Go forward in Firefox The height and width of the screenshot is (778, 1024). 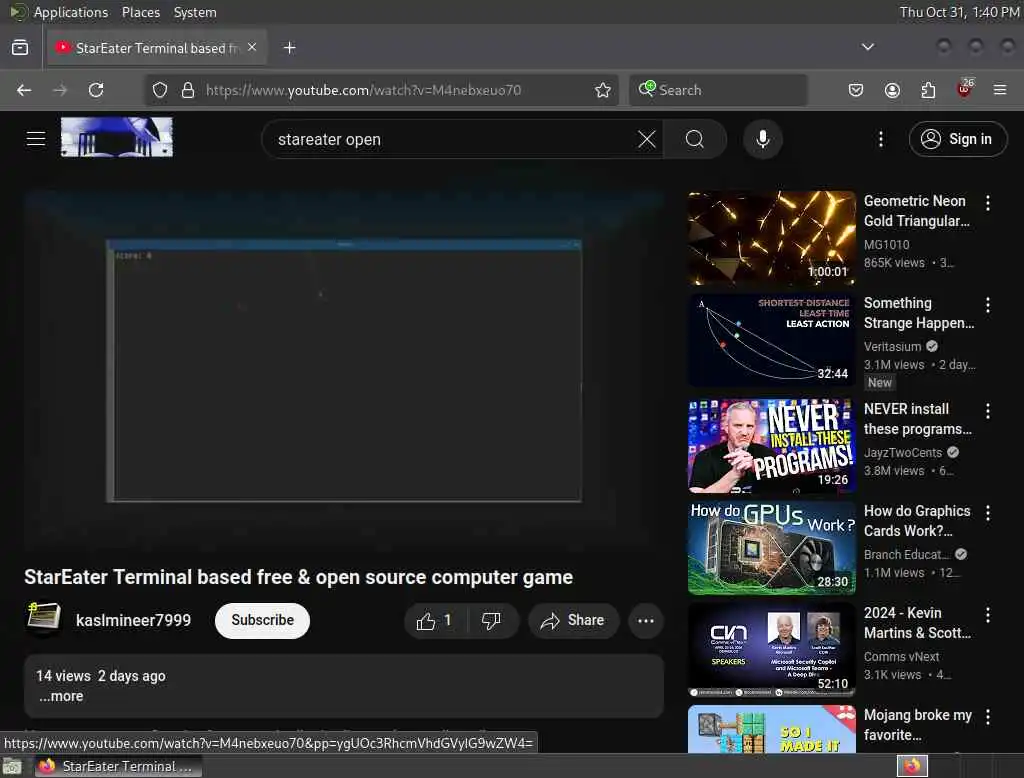tap(60, 90)
